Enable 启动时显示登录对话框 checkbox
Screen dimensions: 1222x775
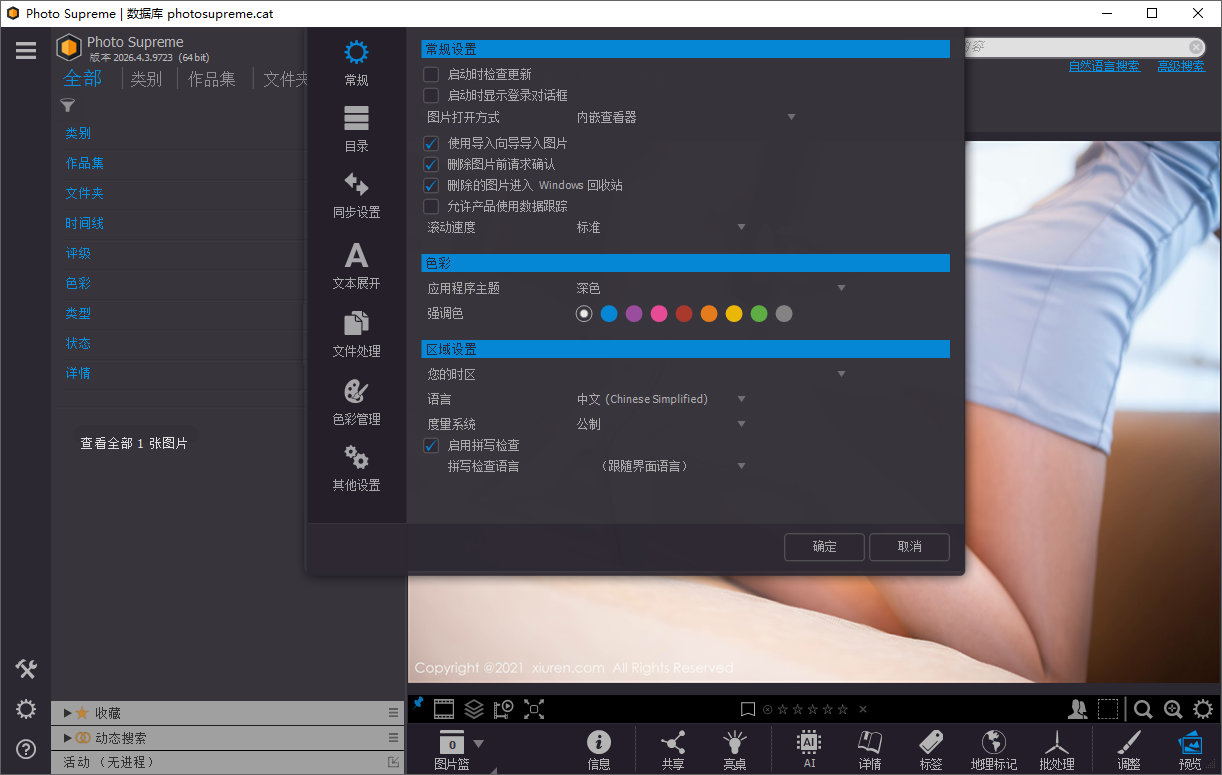431,95
